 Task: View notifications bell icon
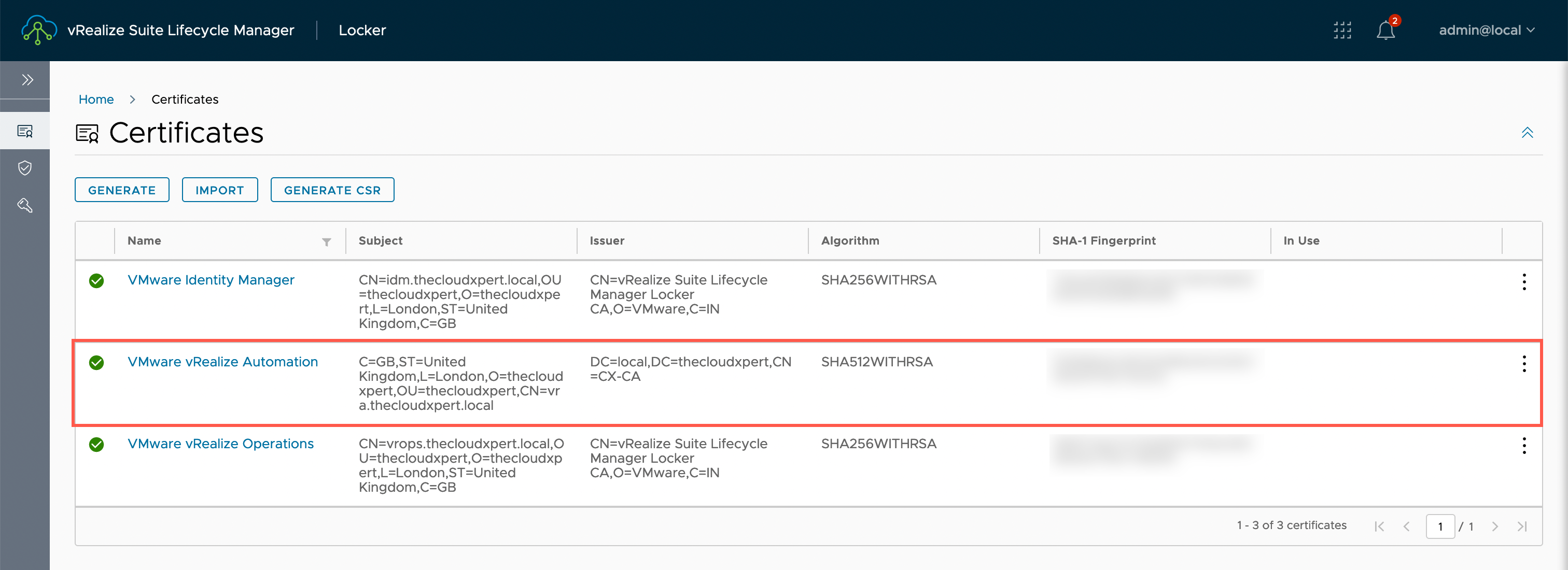pos(1385,31)
